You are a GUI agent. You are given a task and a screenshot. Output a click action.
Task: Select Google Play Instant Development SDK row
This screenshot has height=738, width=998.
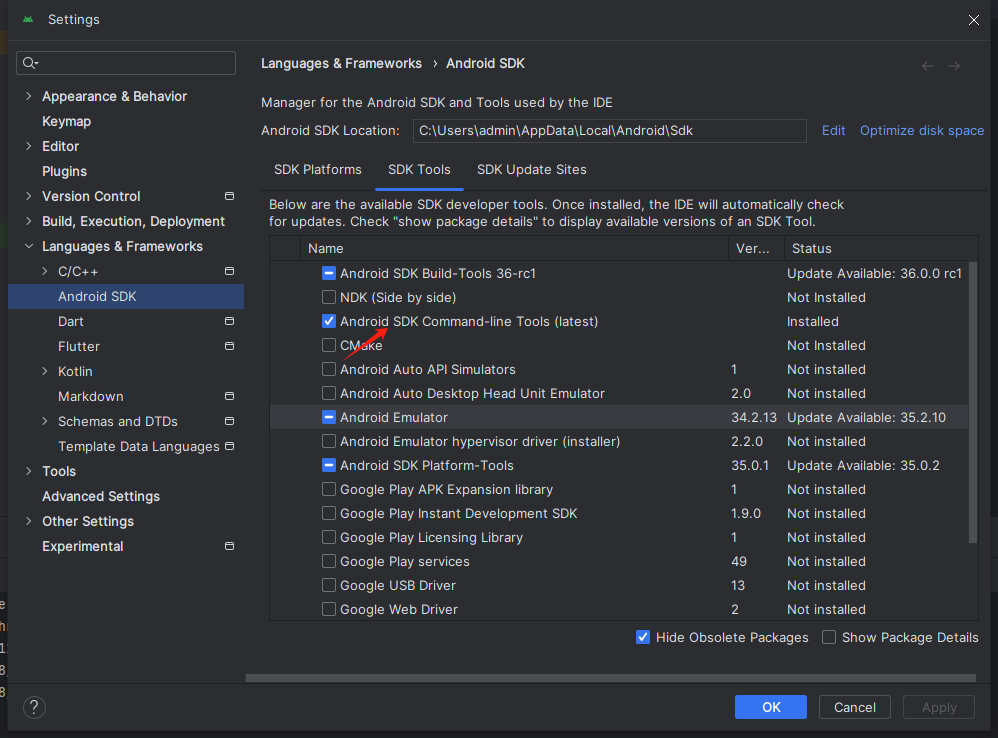[619, 513]
